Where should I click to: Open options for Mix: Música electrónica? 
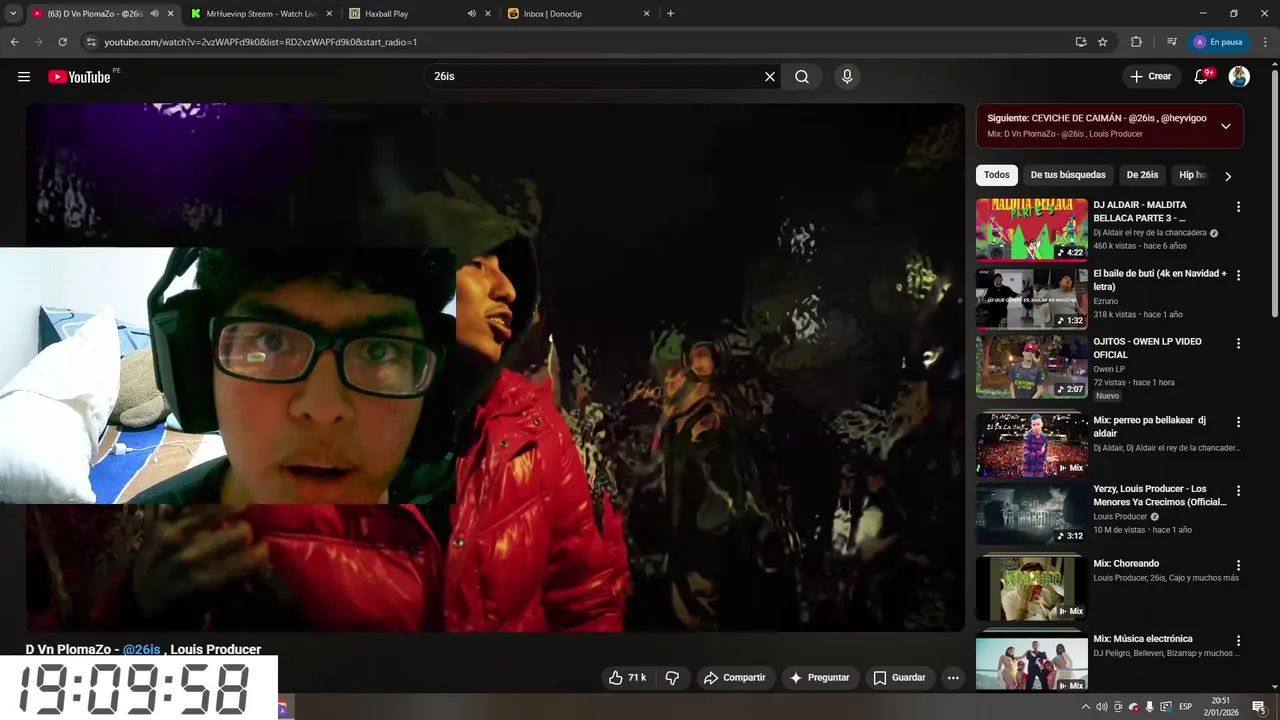(x=1238, y=641)
